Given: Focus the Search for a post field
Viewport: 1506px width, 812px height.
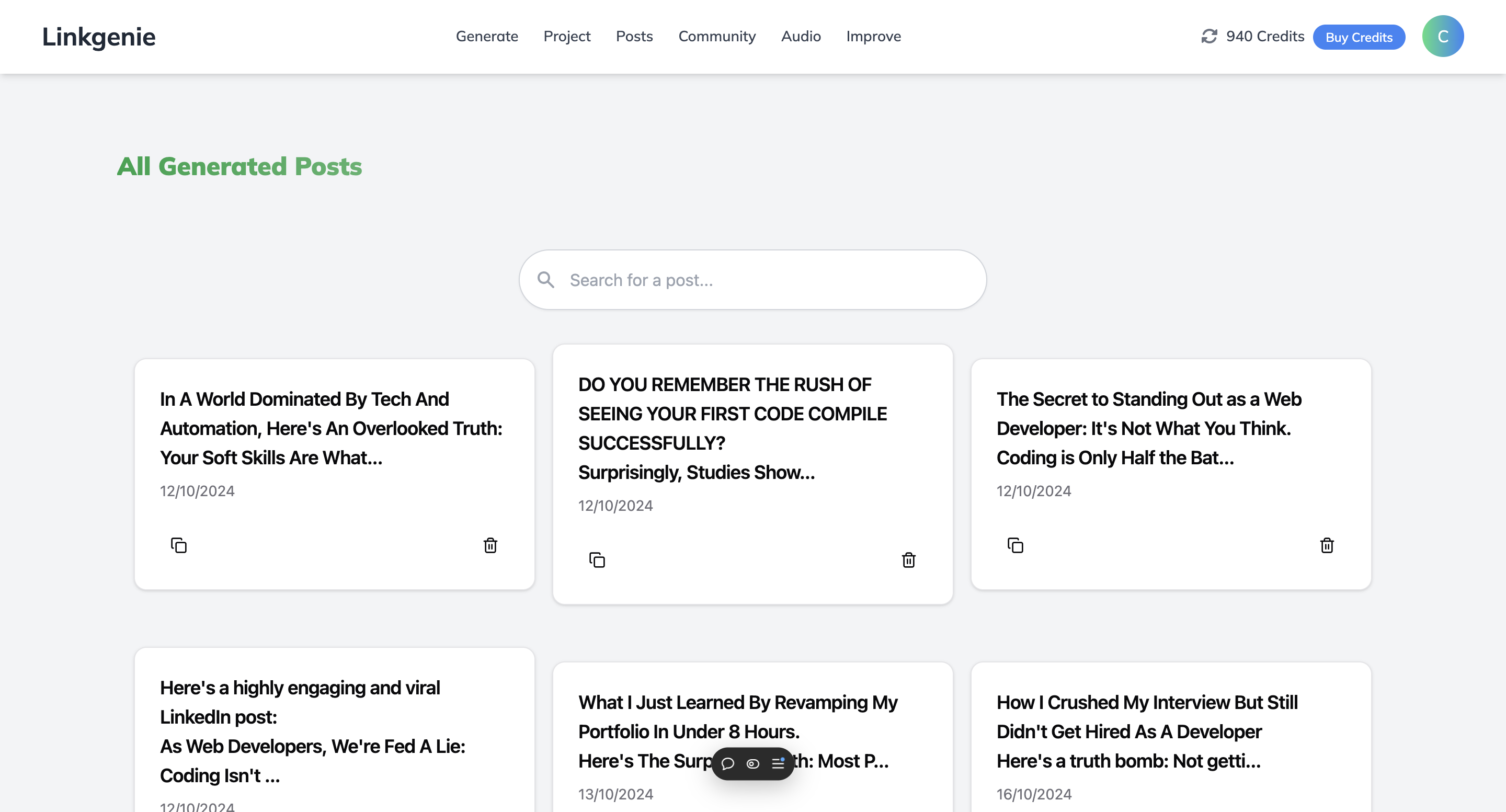Looking at the screenshot, I should pos(760,280).
